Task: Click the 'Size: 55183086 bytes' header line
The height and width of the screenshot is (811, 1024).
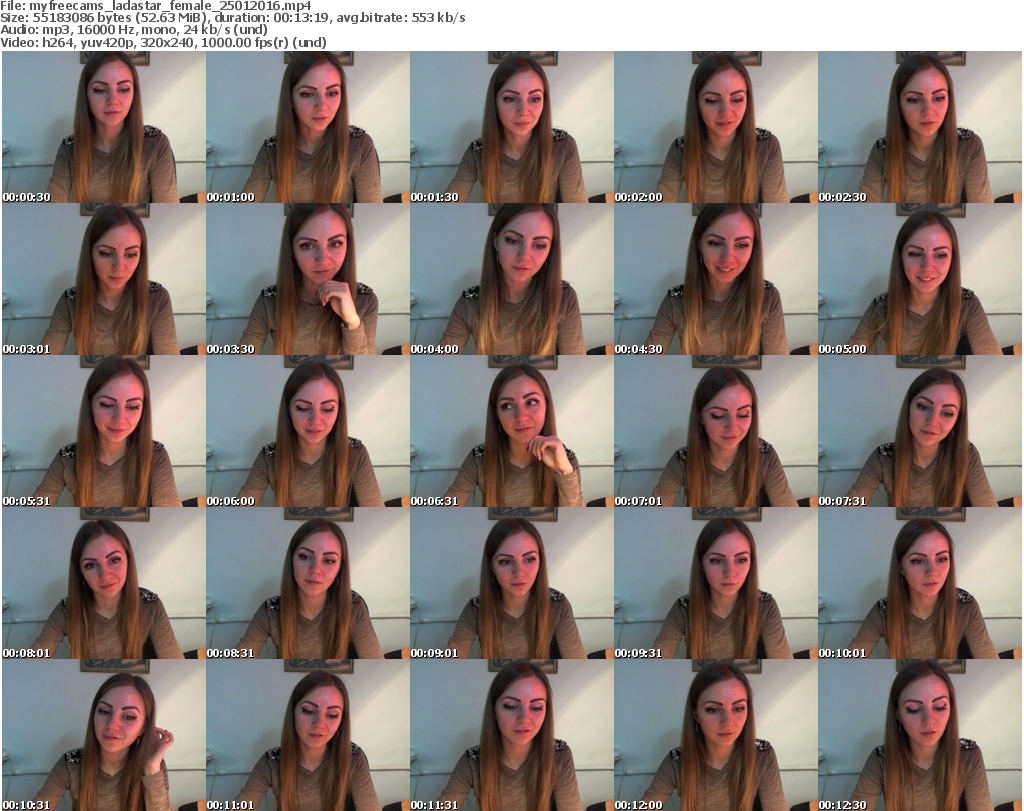Action: click(232, 18)
